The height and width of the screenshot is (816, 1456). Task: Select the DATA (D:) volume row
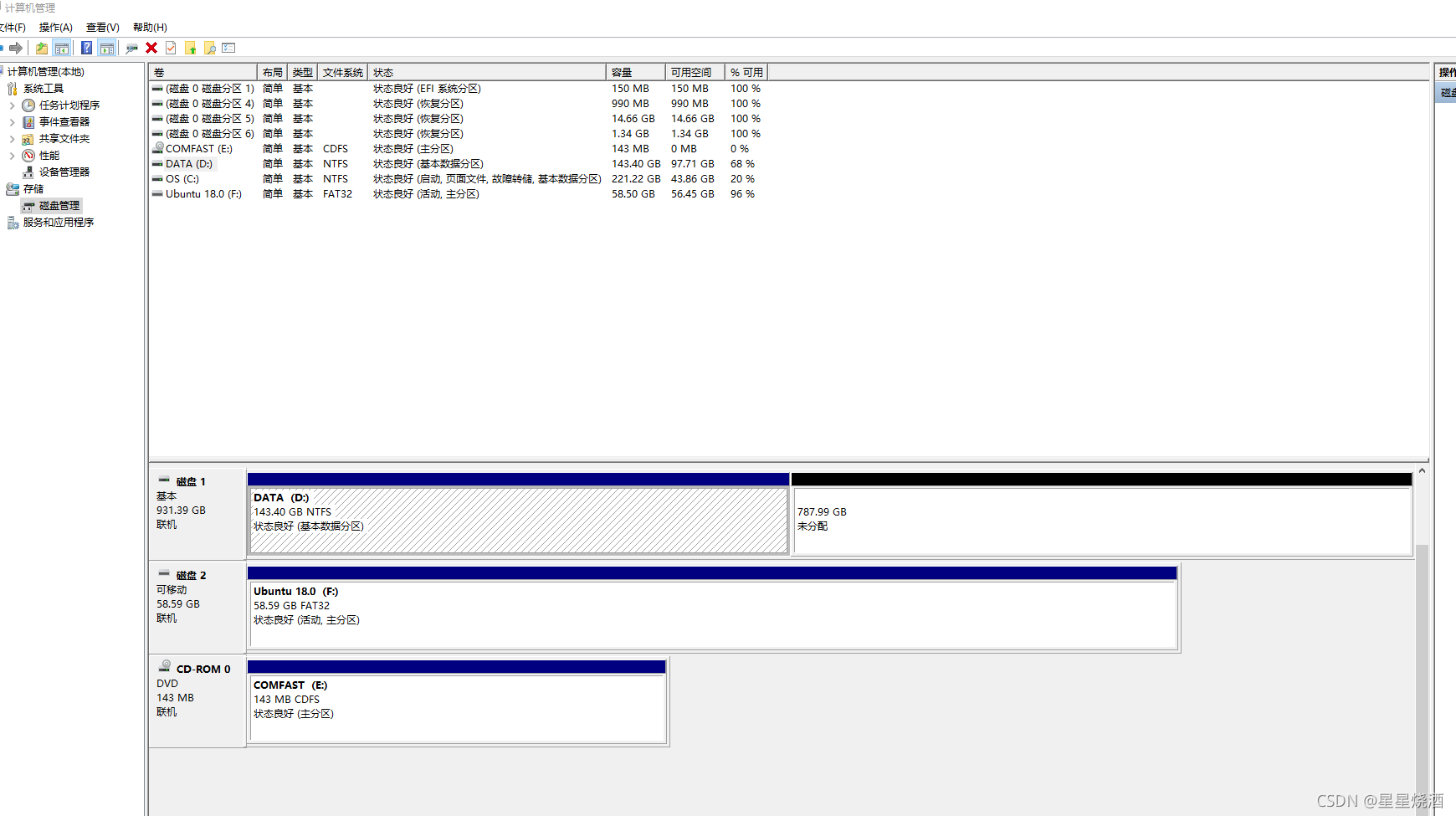point(459,164)
